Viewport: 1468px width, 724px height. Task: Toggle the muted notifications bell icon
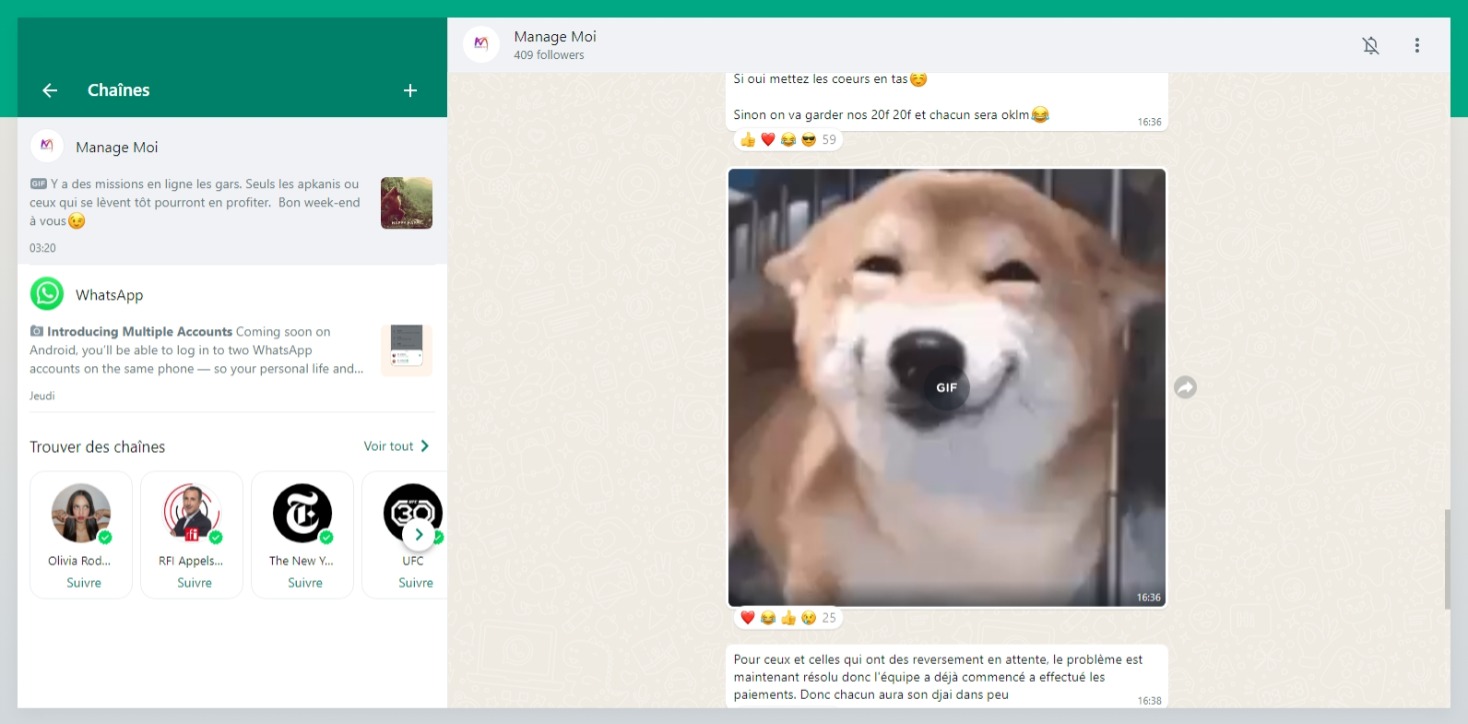pyautogui.click(x=1370, y=45)
